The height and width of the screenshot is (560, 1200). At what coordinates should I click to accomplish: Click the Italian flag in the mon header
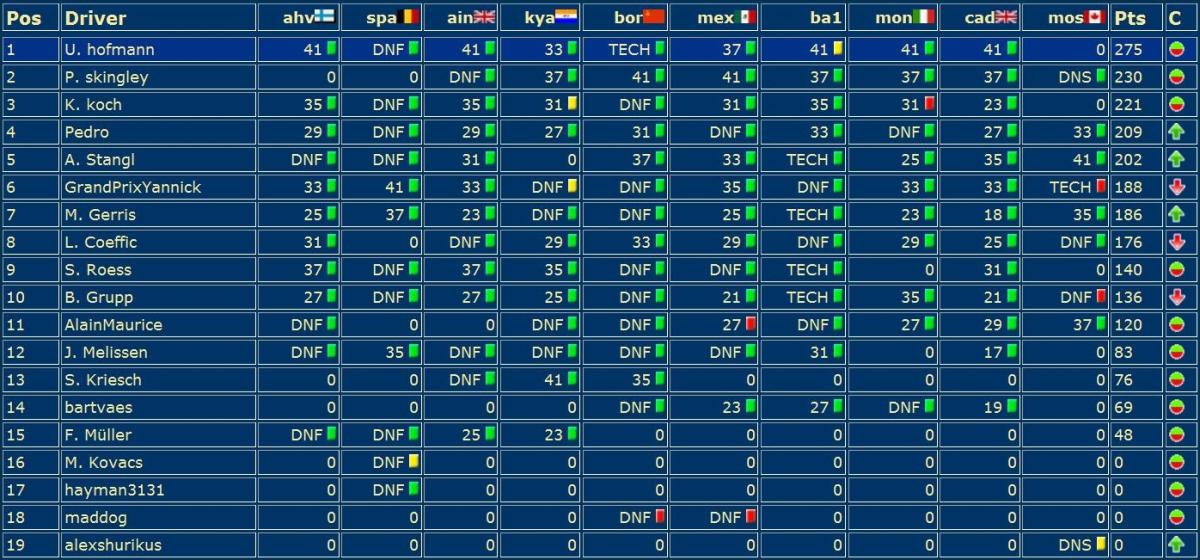click(x=924, y=17)
